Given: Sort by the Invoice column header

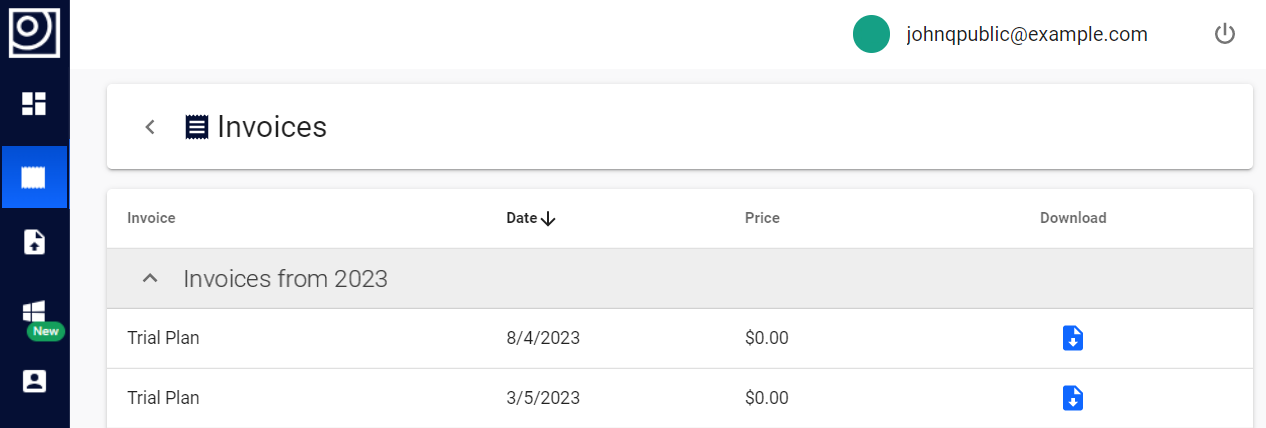Looking at the screenshot, I should pos(151,218).
